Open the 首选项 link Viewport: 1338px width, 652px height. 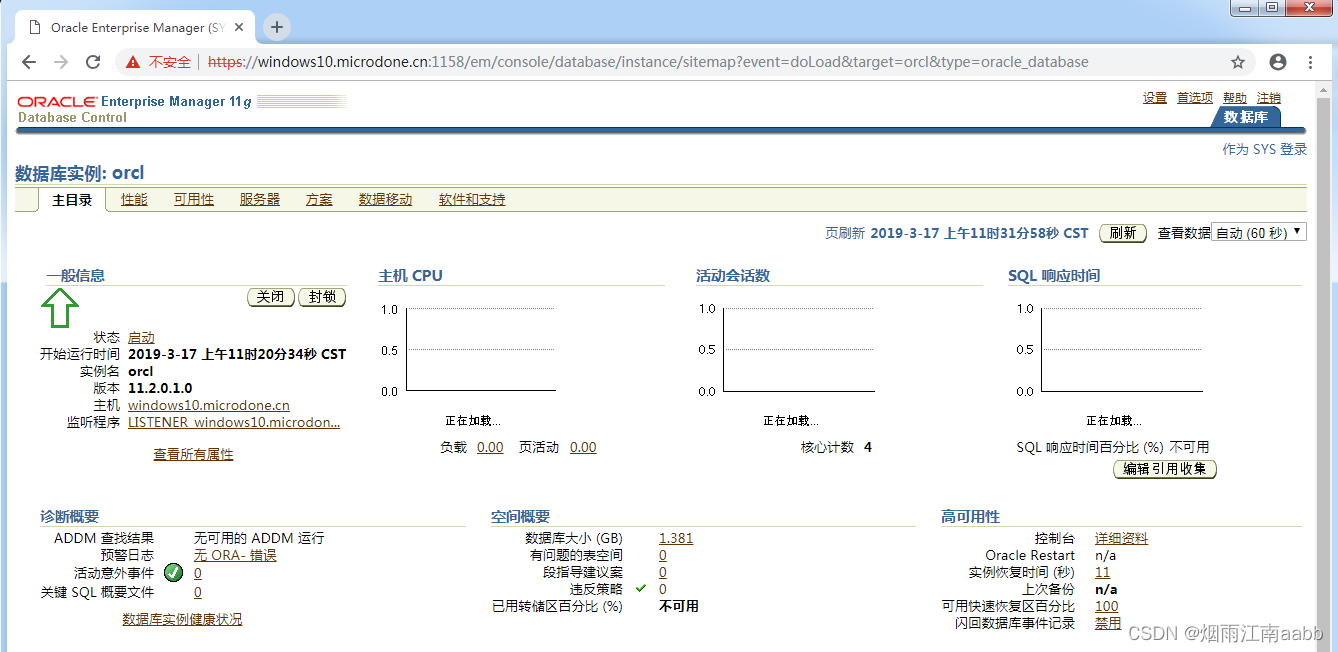point(1195,98)
